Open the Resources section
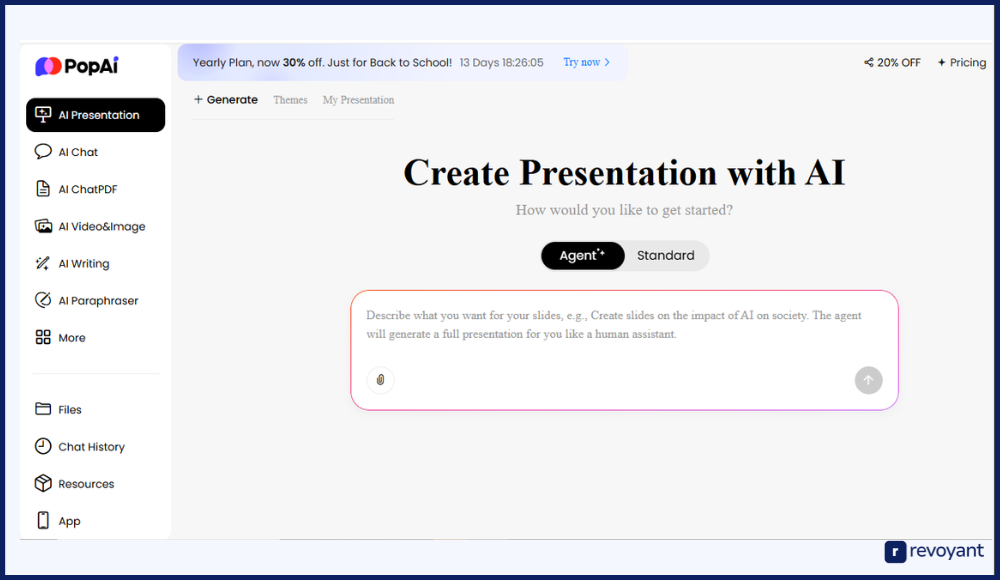The width and height of the screenshot is (1000, 580). (86, 484)
